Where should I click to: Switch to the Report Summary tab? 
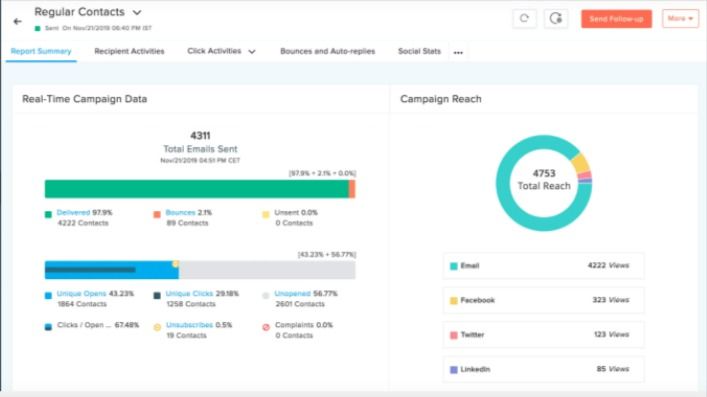(41, 51)
